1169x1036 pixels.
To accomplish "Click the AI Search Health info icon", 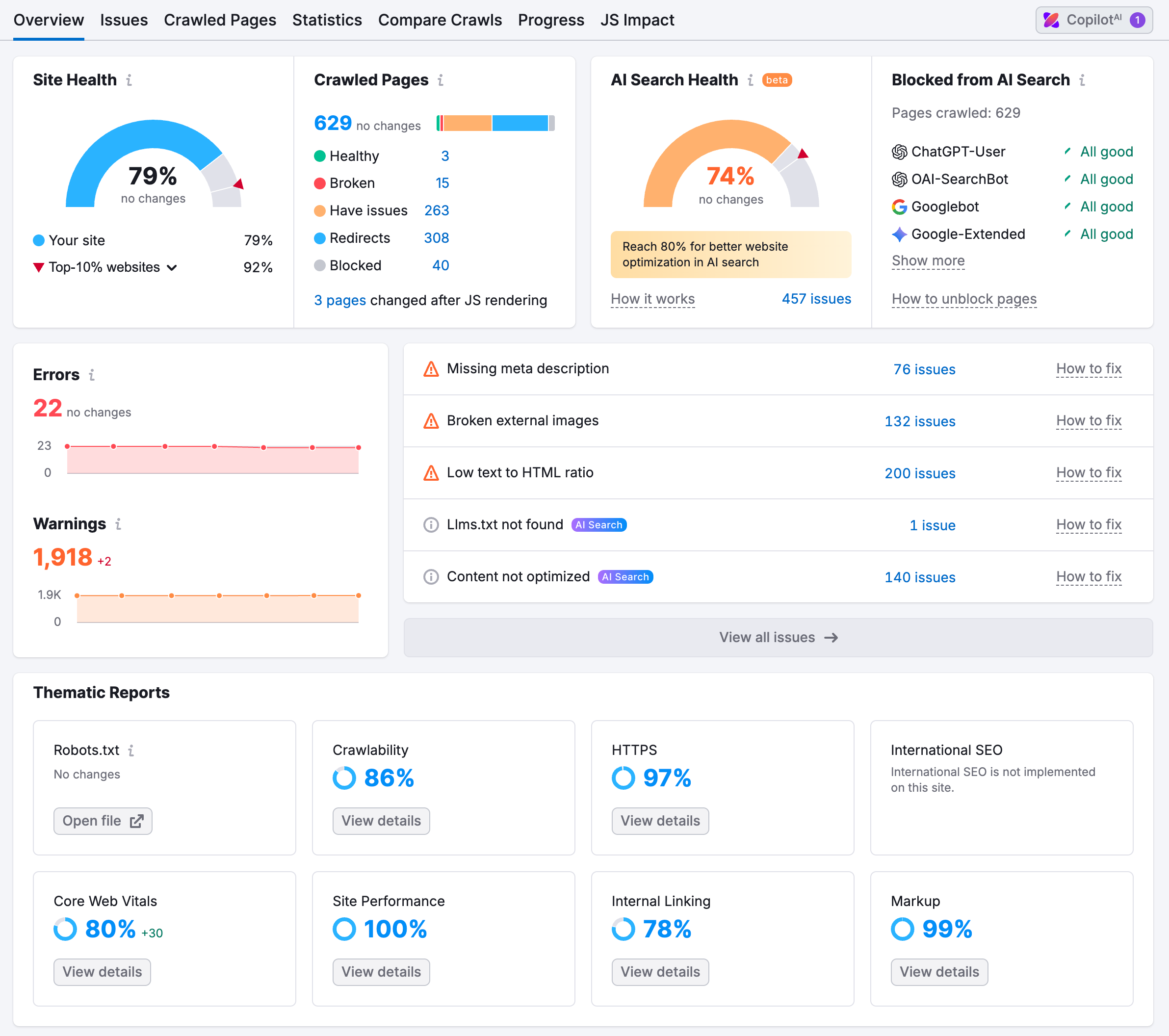I will (750, 80).
